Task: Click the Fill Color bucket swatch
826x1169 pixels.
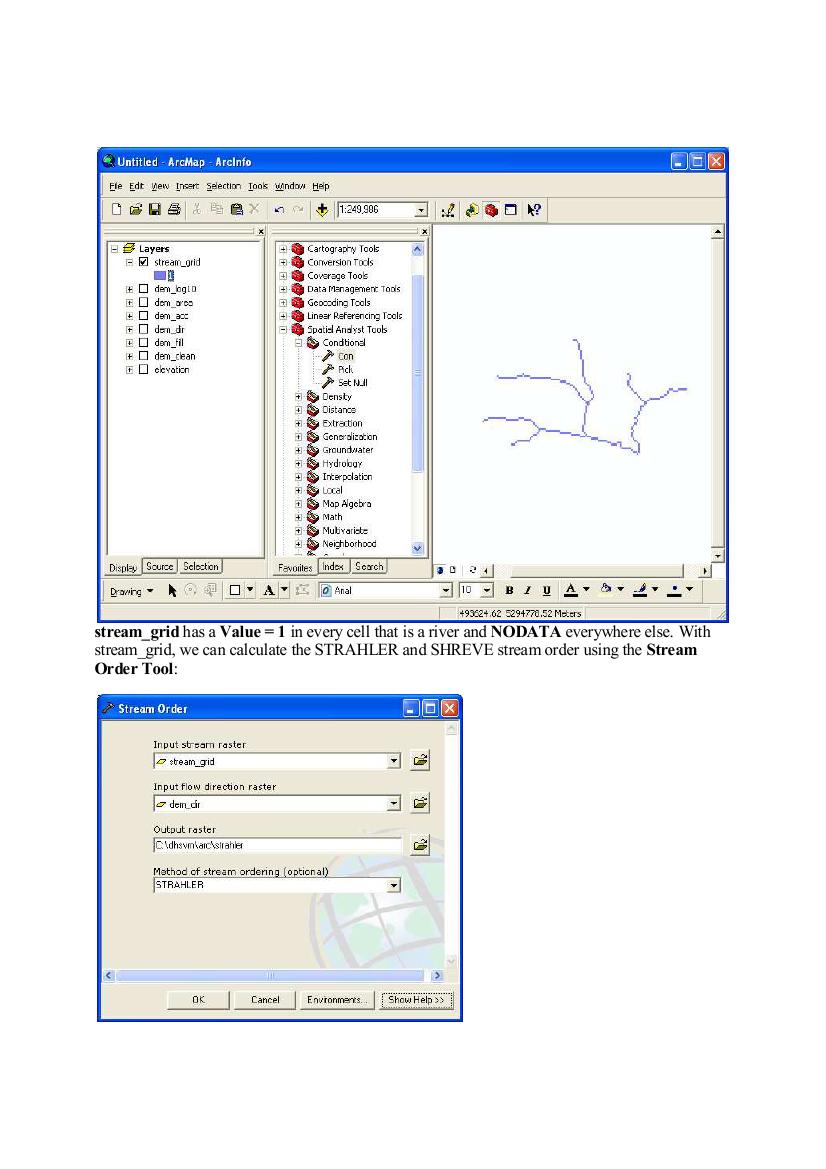Action: click(606, 590)
